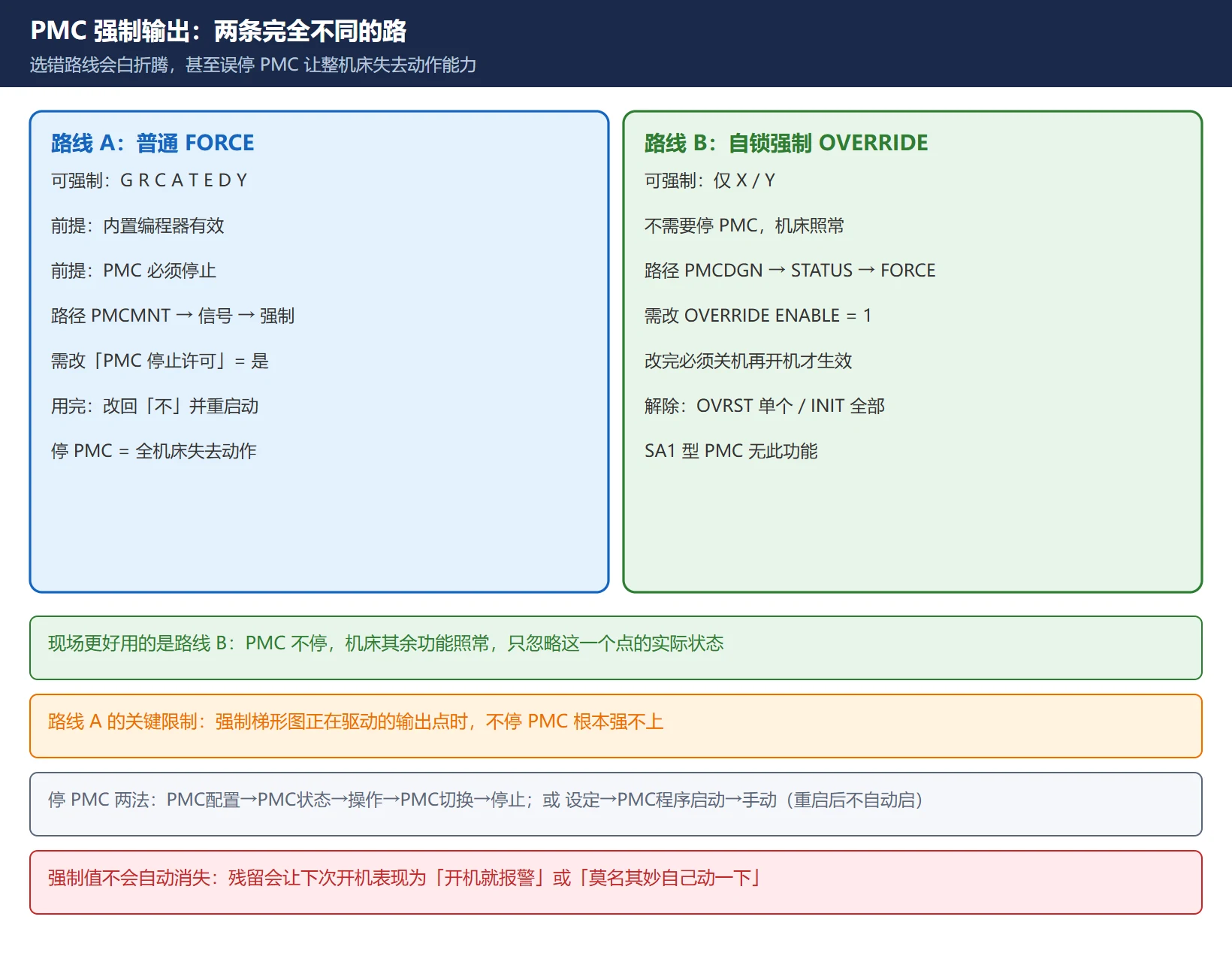Click the line '停 PMC = 全机床失去动作'
Image resolution: width=1232 pixels, height=962 pixels.
(154, 451)
